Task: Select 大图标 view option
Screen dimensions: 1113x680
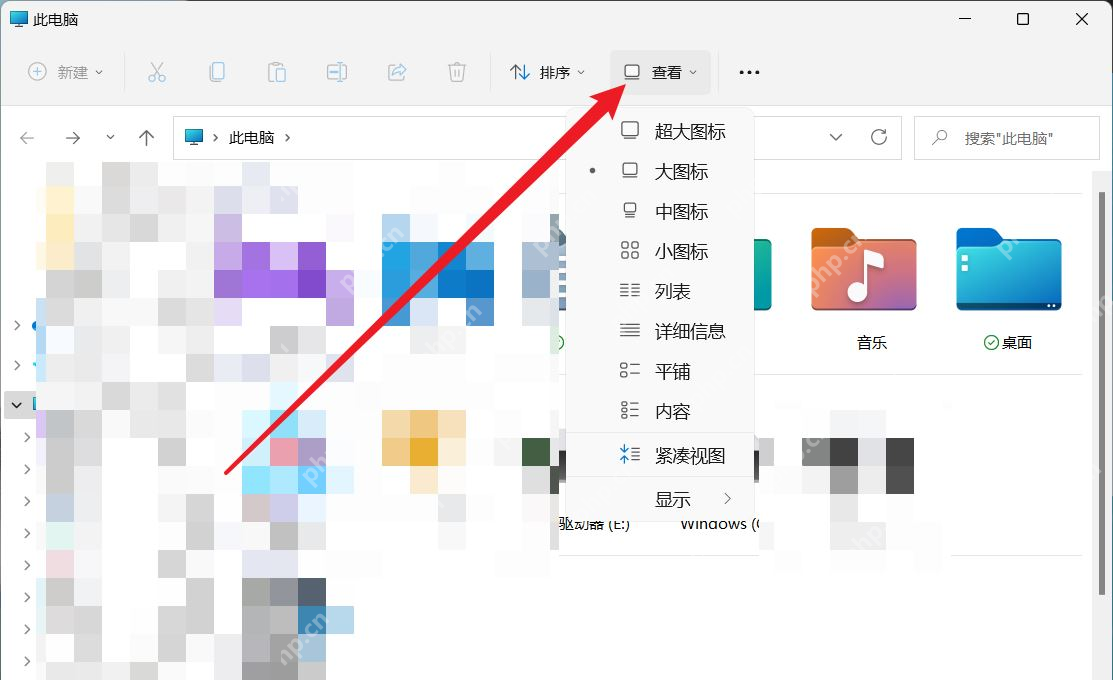Action: coord(659,171)
